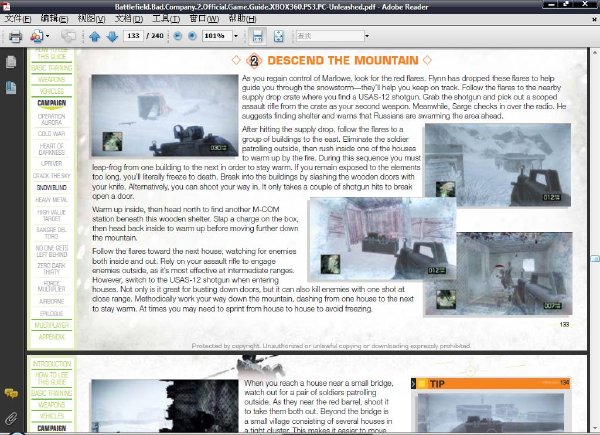Click the SANGRE DEL TORO sidebar entry
Screen dimensions: 600x435
52,233
